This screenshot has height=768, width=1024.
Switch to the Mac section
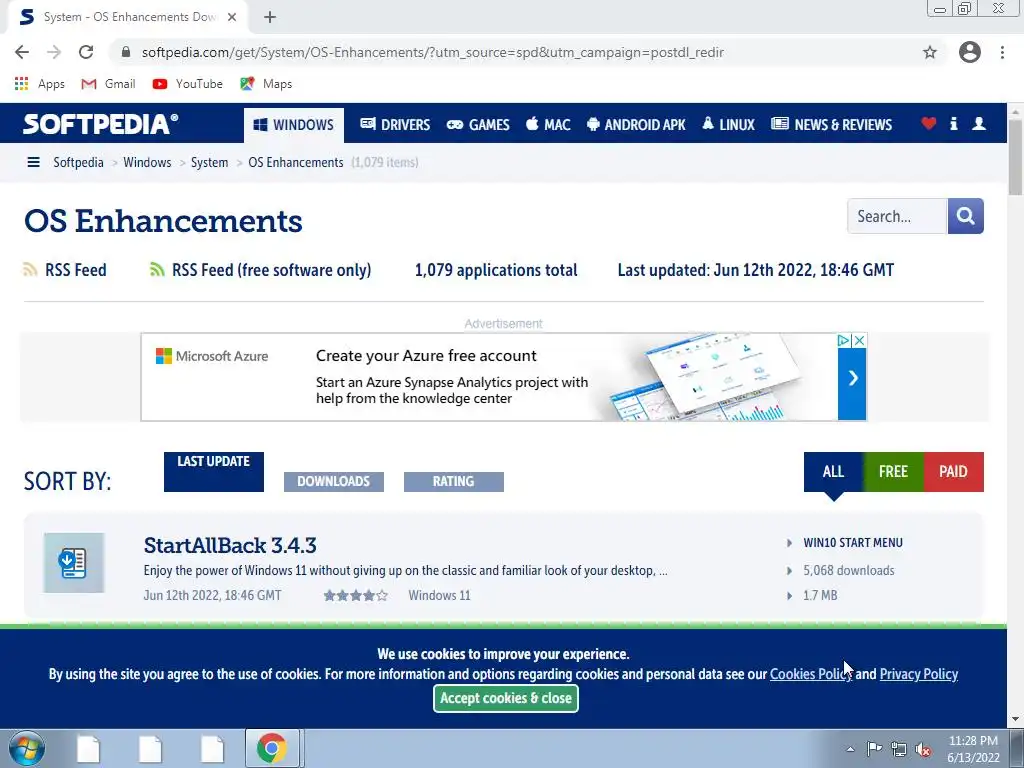tap(548, 125)
